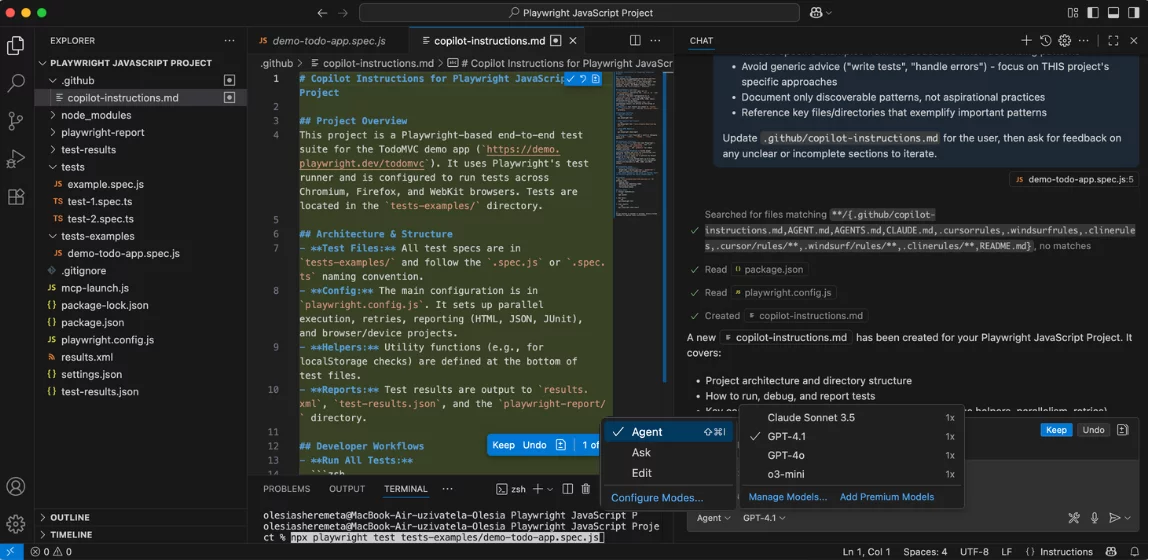Choose Claude Sonnet 3.5 model

click(x=810, y=418)
